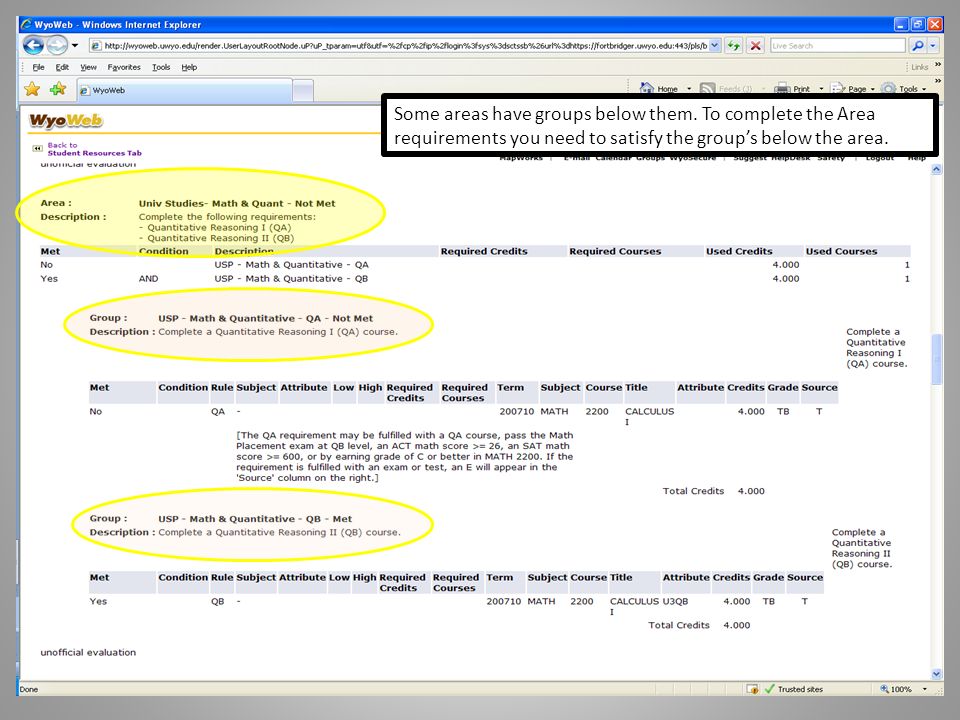Click the WyoWeb logo
960x720 pixels.
66,121
